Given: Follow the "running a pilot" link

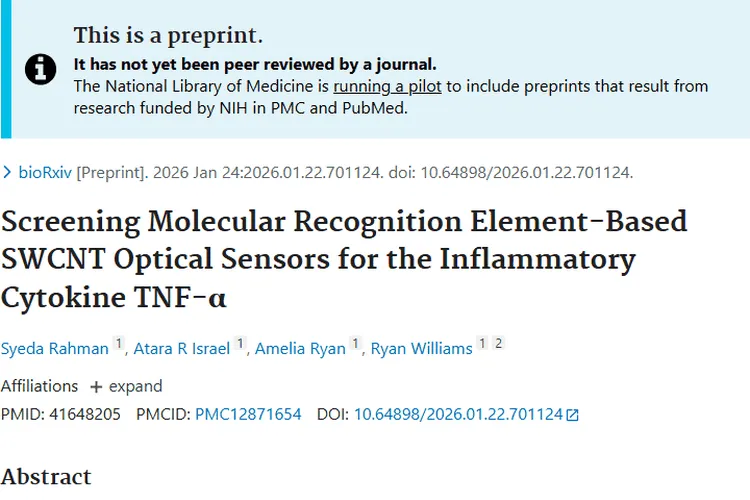Looking at the screenshot, I should pos(387,86).
